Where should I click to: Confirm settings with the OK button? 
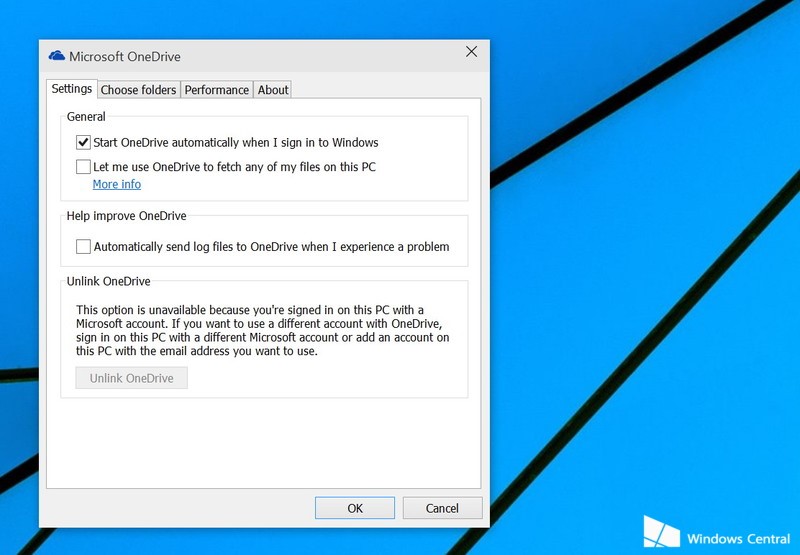(355, 508)
